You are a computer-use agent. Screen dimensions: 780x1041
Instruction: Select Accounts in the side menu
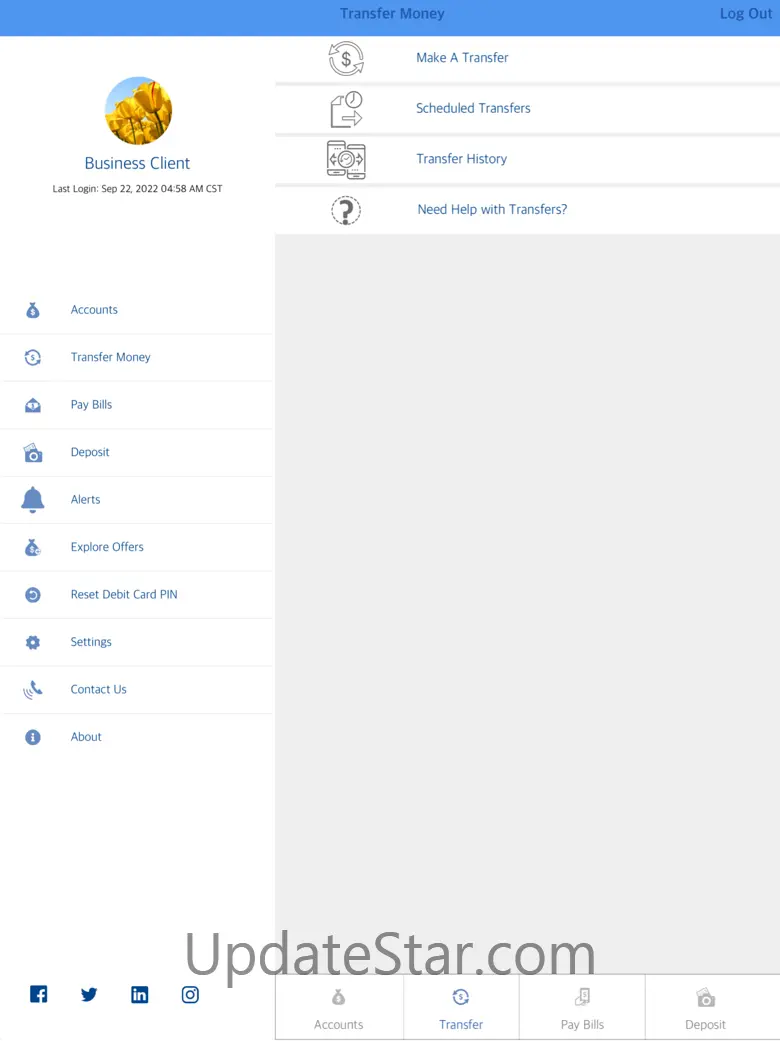137,310
